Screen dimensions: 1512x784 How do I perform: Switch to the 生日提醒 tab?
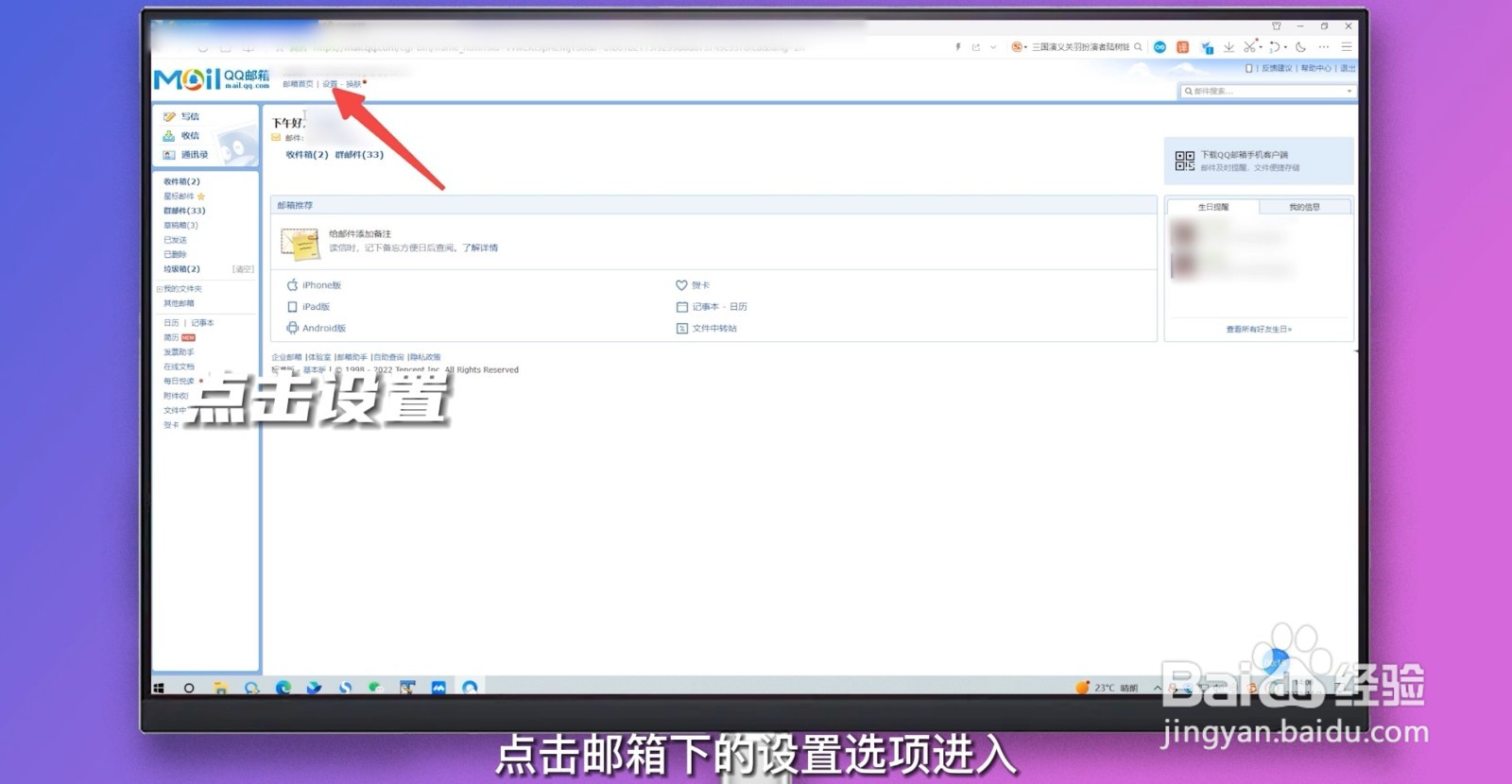tap(1213, 206)
